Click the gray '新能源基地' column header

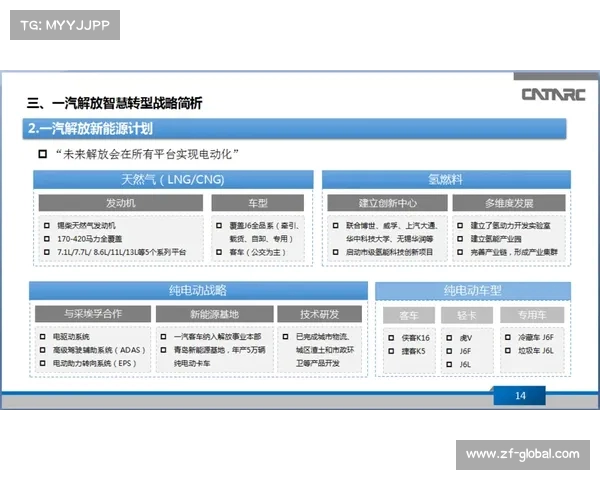coord(215,314)
